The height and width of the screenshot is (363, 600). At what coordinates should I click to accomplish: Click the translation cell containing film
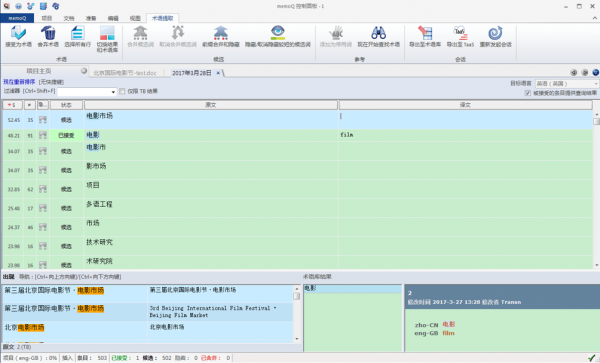coord(465,135)
